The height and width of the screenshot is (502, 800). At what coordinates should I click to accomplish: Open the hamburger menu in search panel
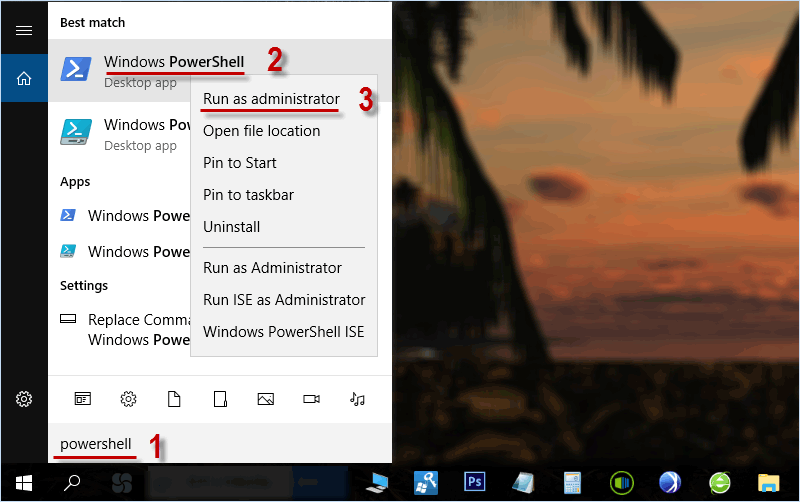pyautogui.click(x=24, y=31)
